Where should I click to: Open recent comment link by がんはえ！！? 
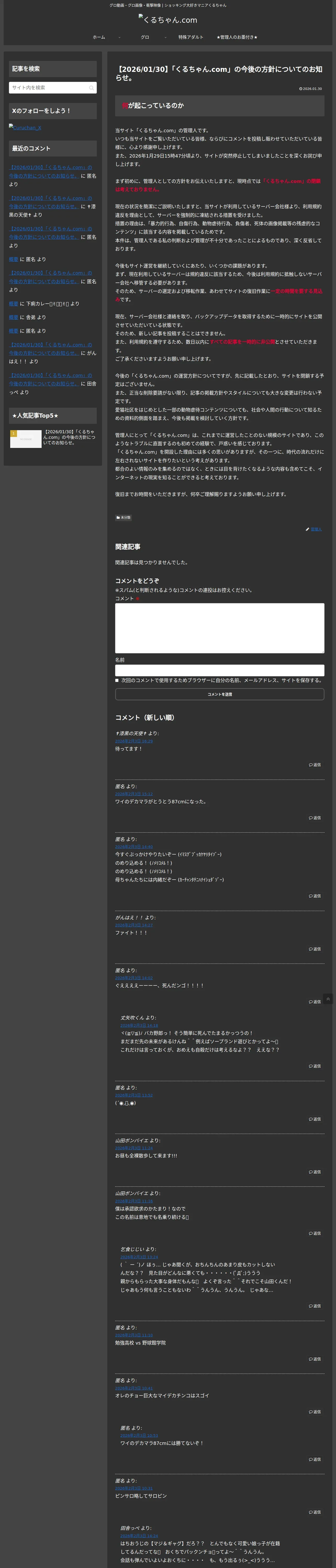[x=51, y=349]
